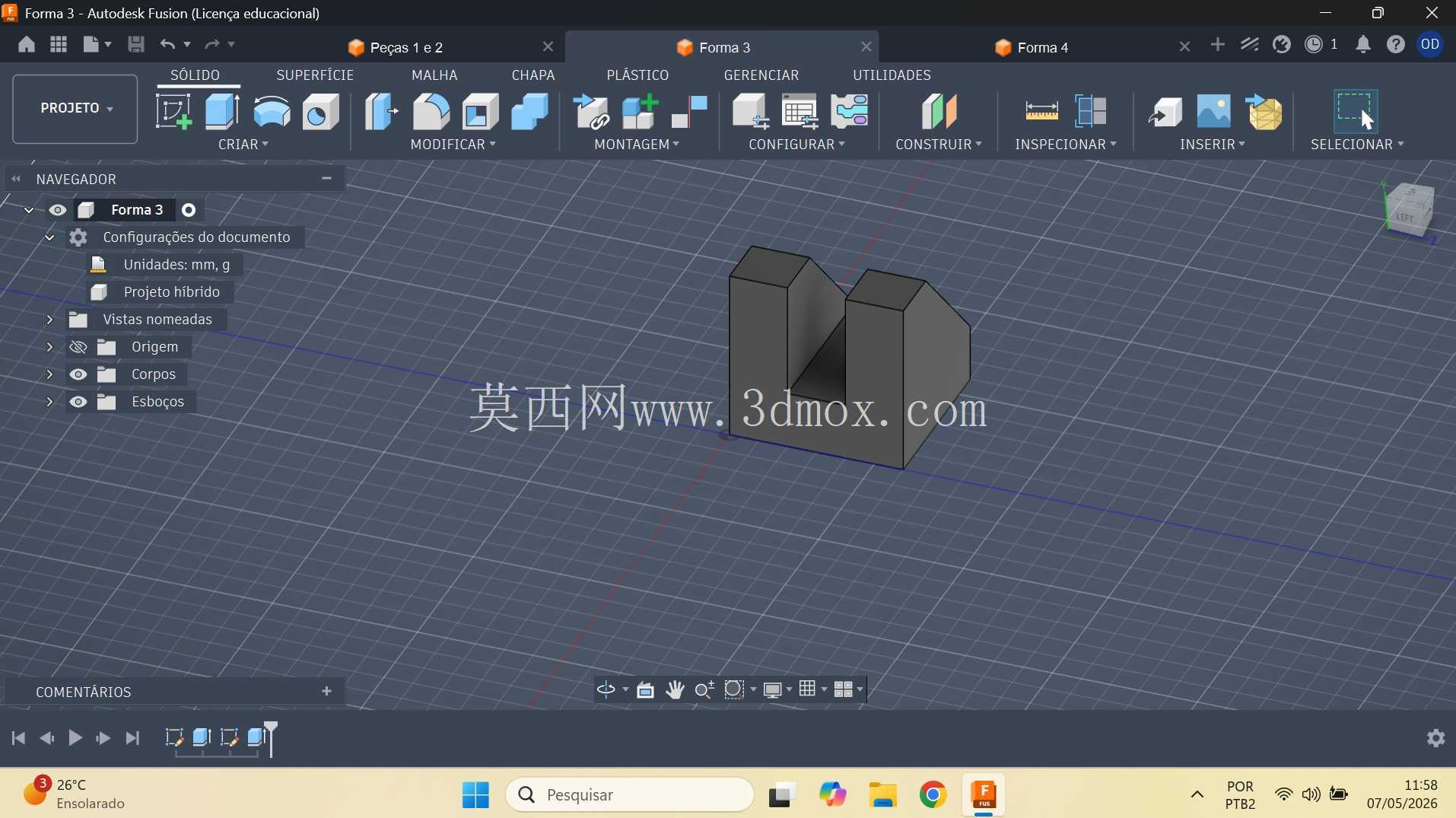Select the Combine tool
The image size is (1456, 818).
[529, 111]
